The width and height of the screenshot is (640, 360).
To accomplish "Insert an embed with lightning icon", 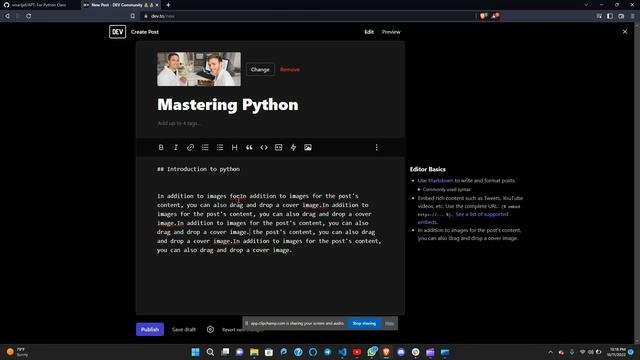I will coord(293,147).
